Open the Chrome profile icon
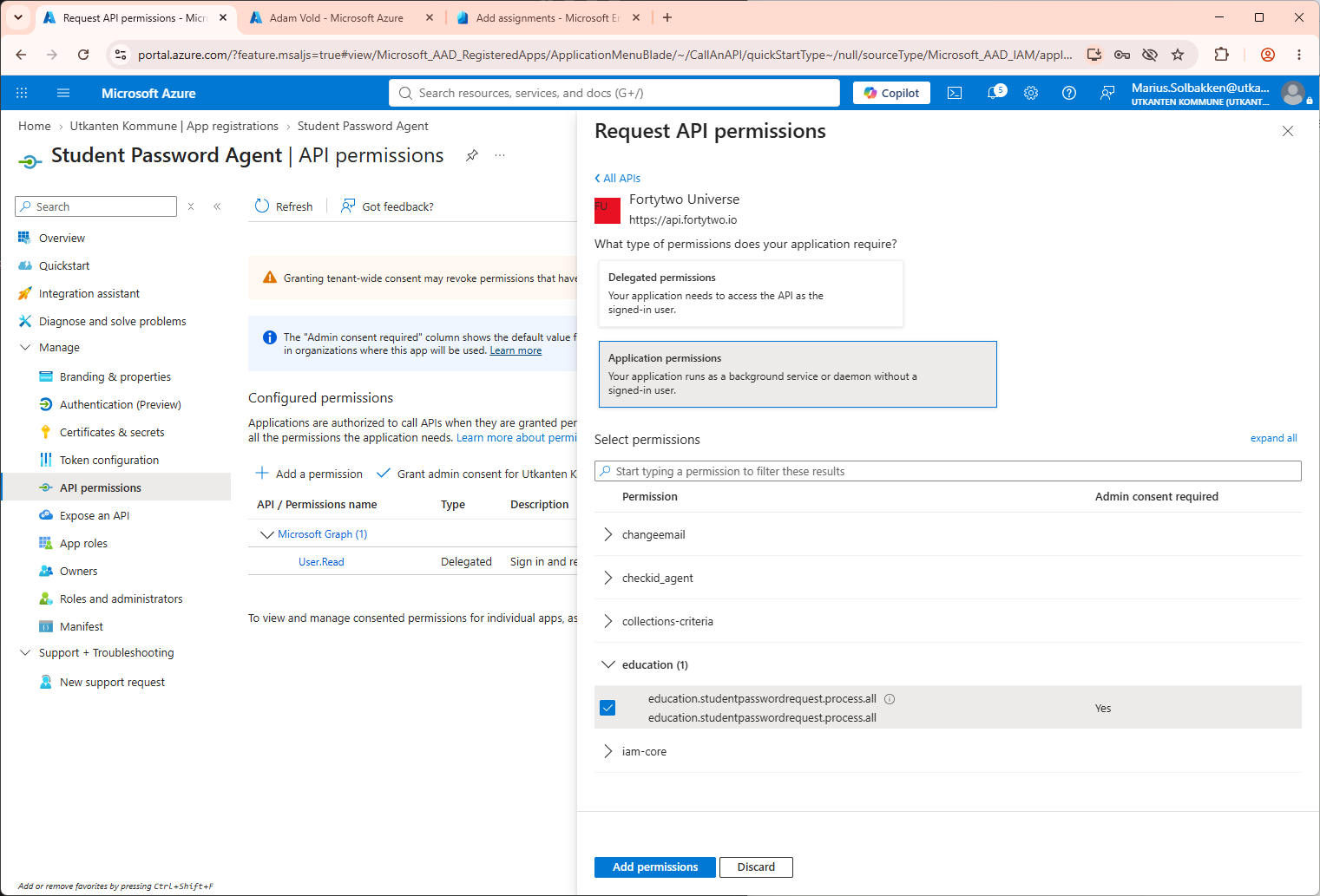Screen dimensions: 1320x896 pos(1268,55)
